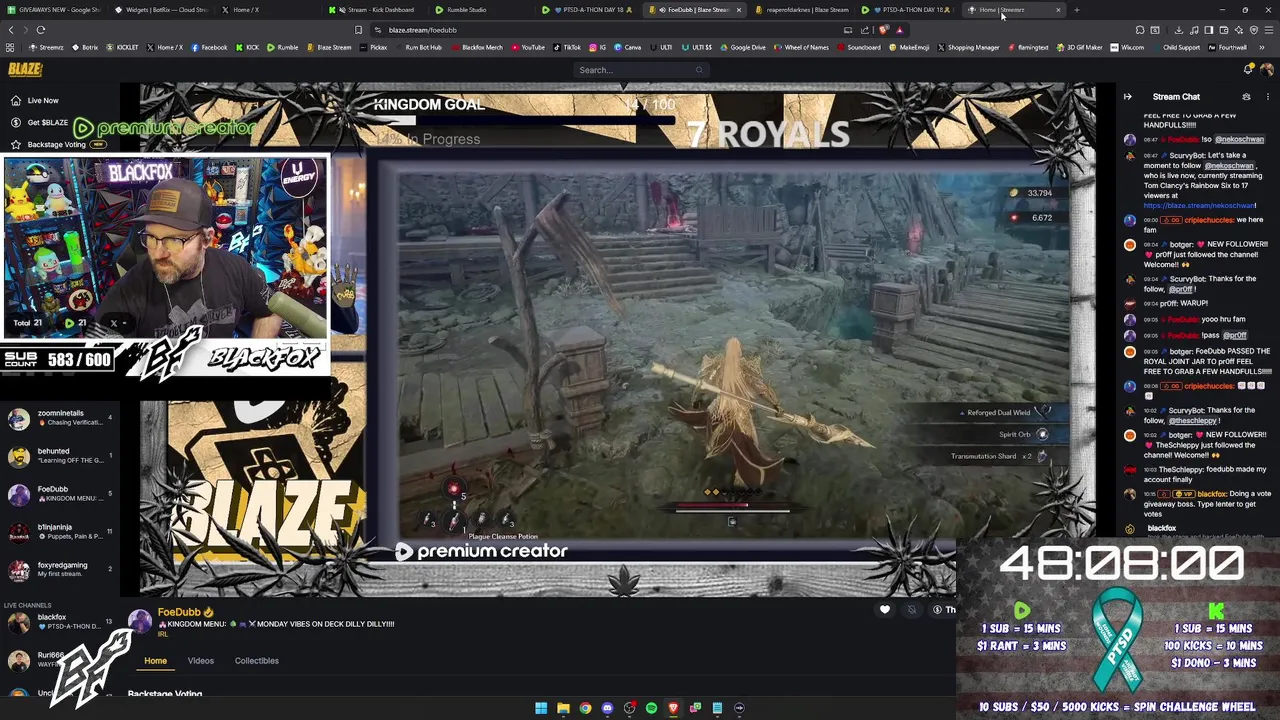Open KICKLET bookmark

122,47
